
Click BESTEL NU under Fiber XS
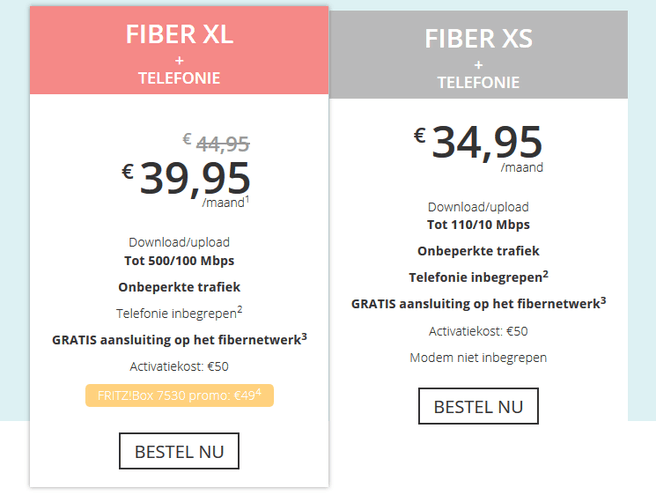(x=478, y=406)
